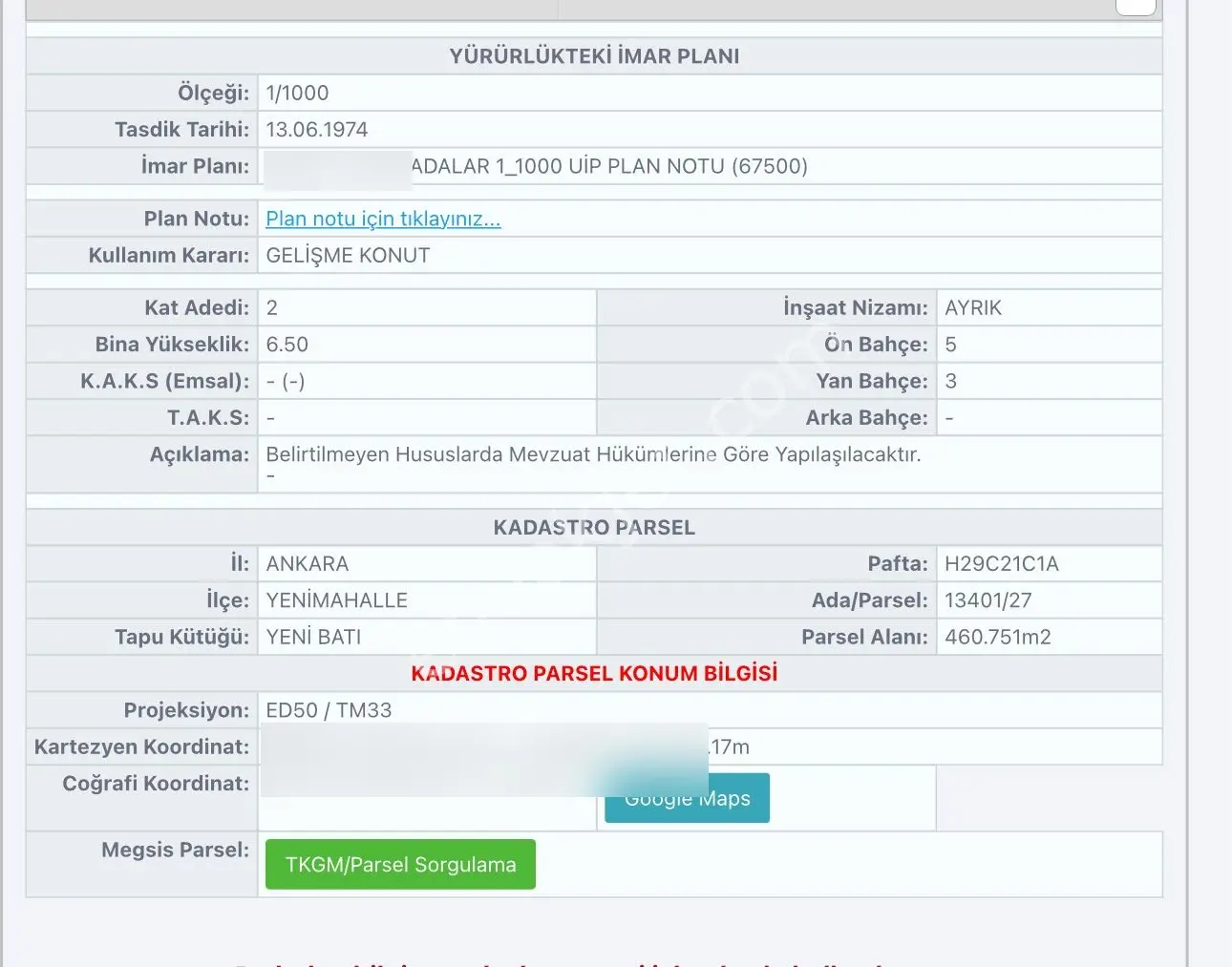The height and width of the screenshot is (967, 1232).
Task: Click 'ADALAR 1_1000 UİP PLAN NOTU (67500)' text
Action: (609, 166)
